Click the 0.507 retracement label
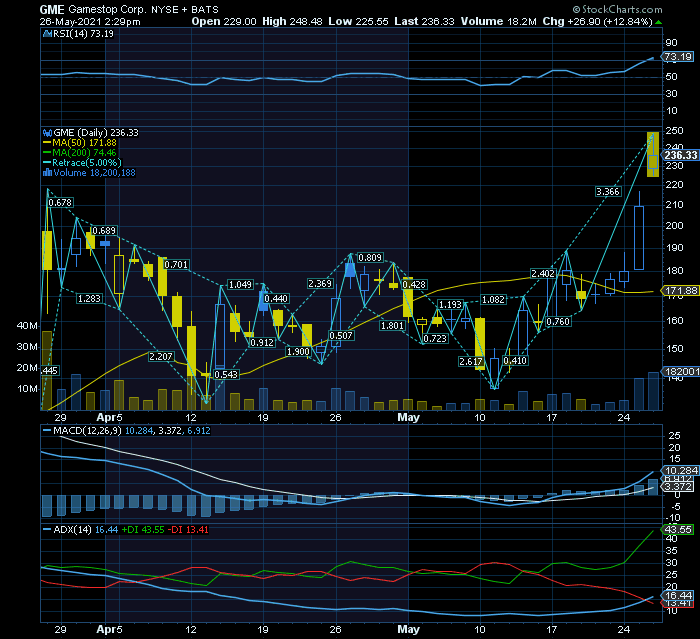The image size is (700, 639). click(x=341, y=335)
